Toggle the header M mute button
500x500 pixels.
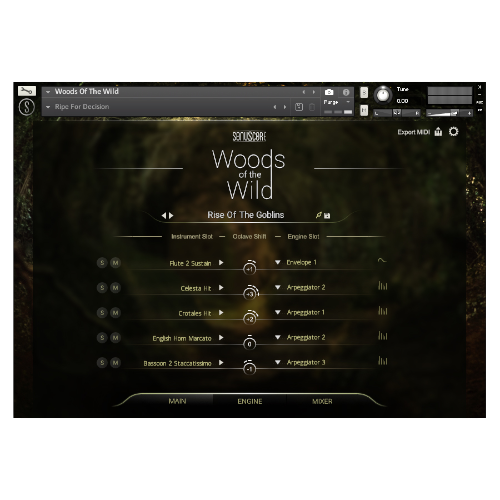coord(364,110)
